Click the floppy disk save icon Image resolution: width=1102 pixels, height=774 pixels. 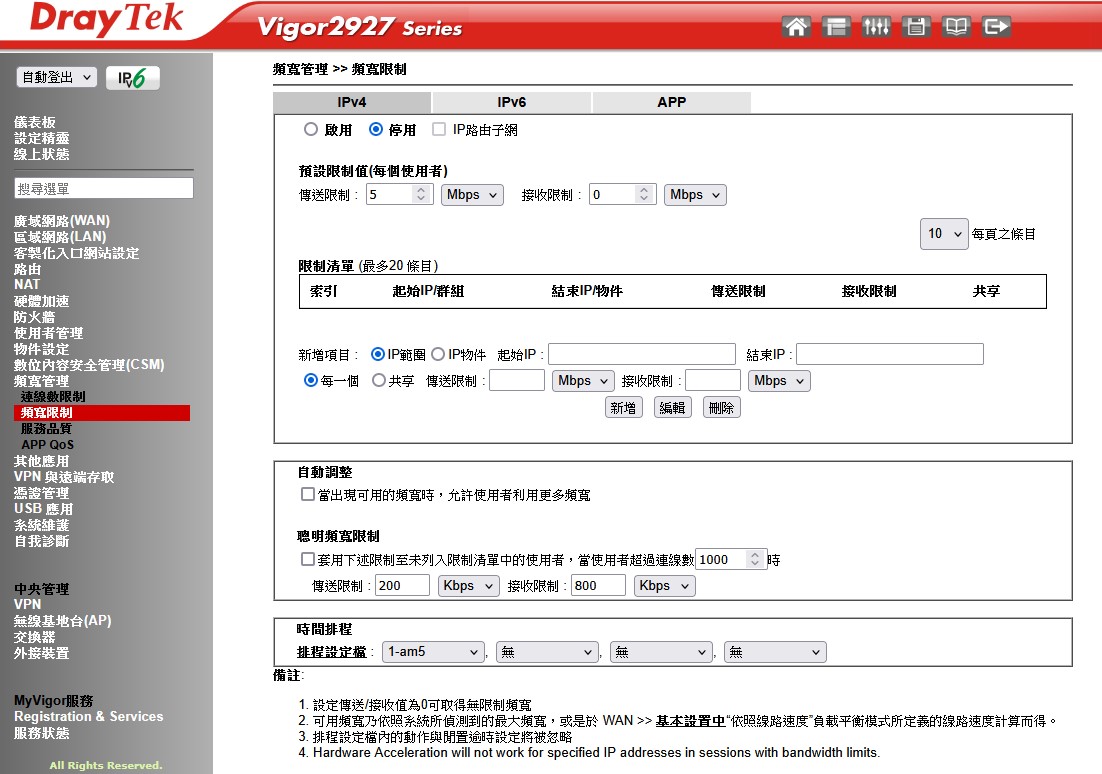pyautogui.click(x=916, y=27)
